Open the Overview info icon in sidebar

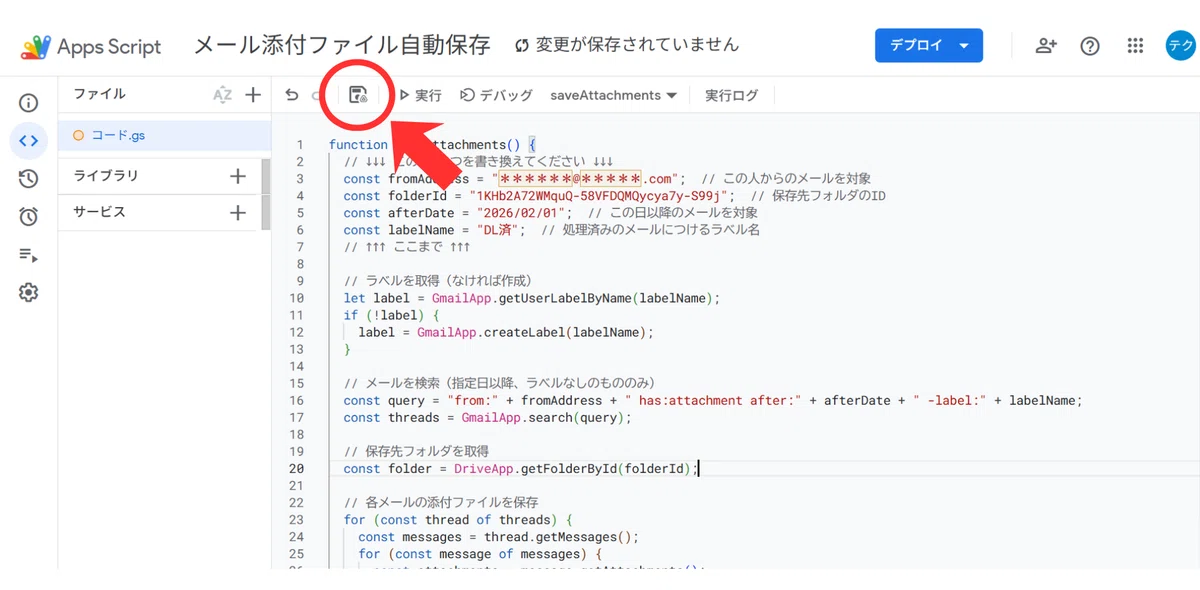click(29, 103)
